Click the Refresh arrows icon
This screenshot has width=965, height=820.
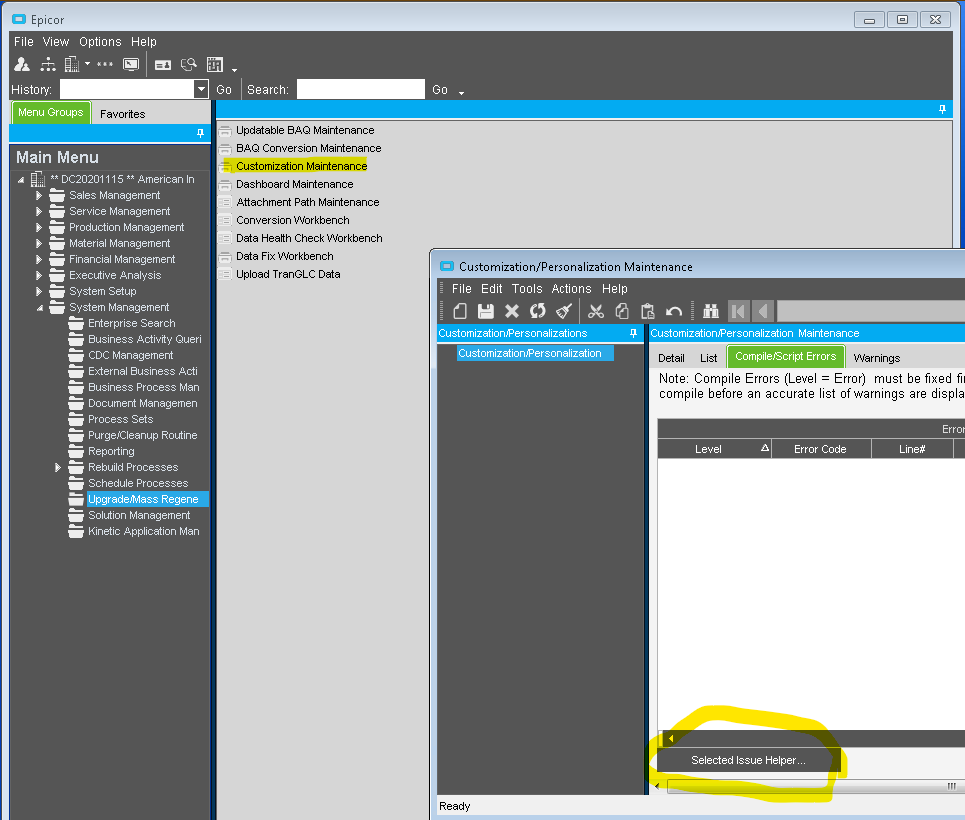coord(538,312)
